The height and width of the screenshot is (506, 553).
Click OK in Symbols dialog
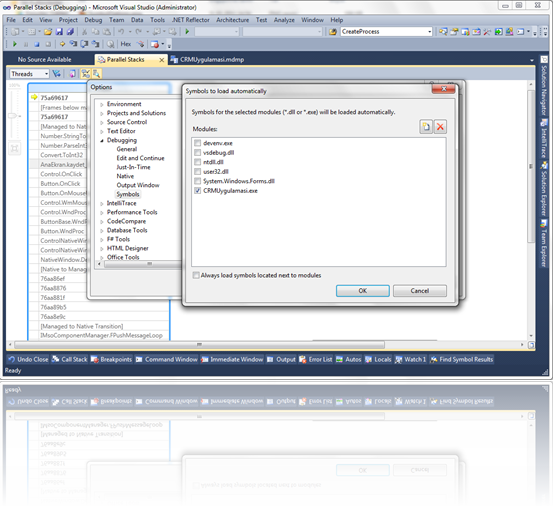coord(363,291)
